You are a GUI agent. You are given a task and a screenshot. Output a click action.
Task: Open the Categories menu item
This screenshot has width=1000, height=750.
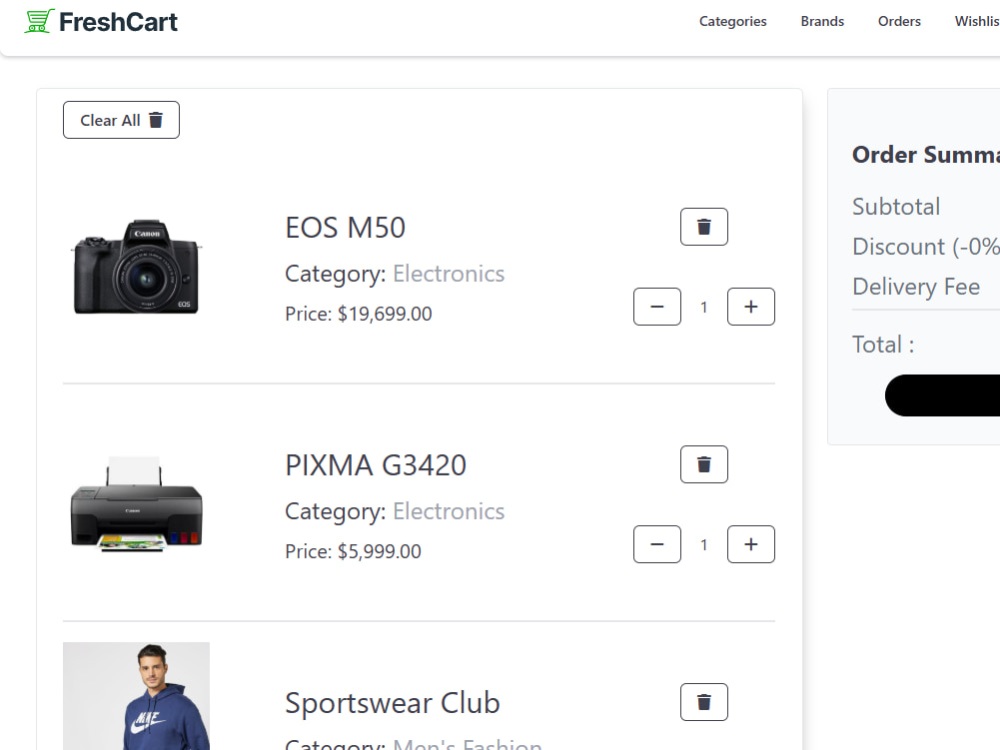pos(733,21)
